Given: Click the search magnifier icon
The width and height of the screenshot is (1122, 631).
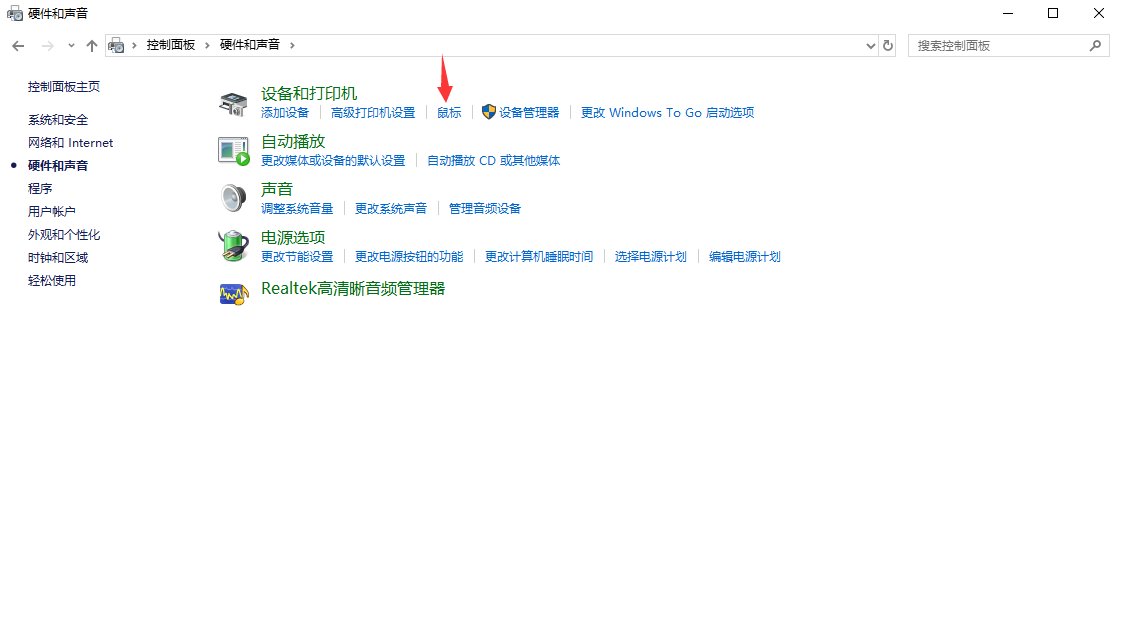Looking at the screenshot, I should [x=1096, y=46].
